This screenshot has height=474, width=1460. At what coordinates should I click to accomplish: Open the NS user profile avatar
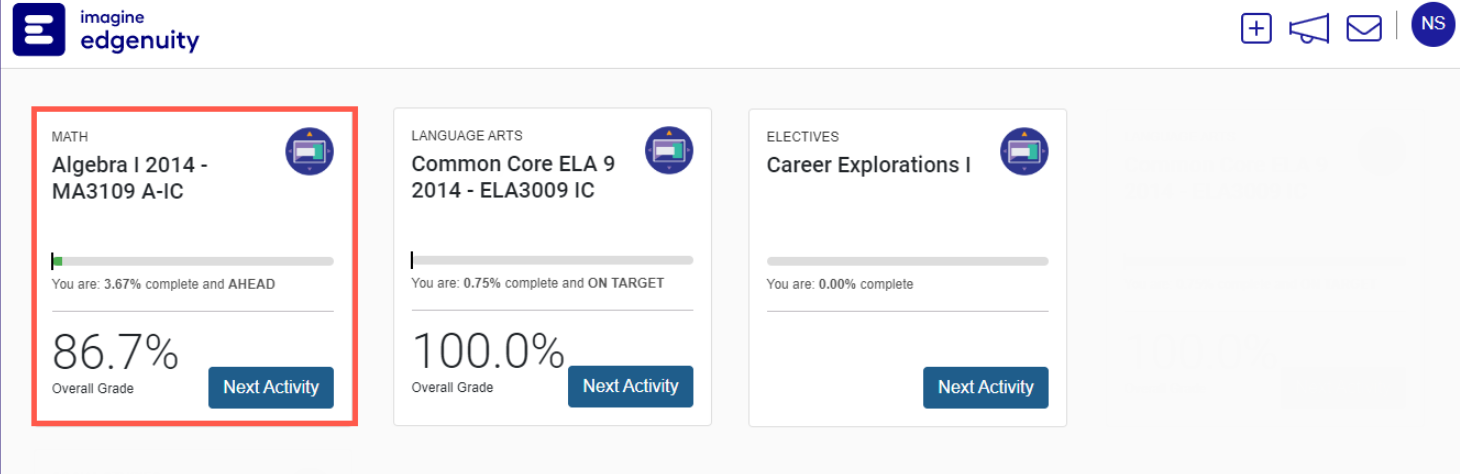1433,24
